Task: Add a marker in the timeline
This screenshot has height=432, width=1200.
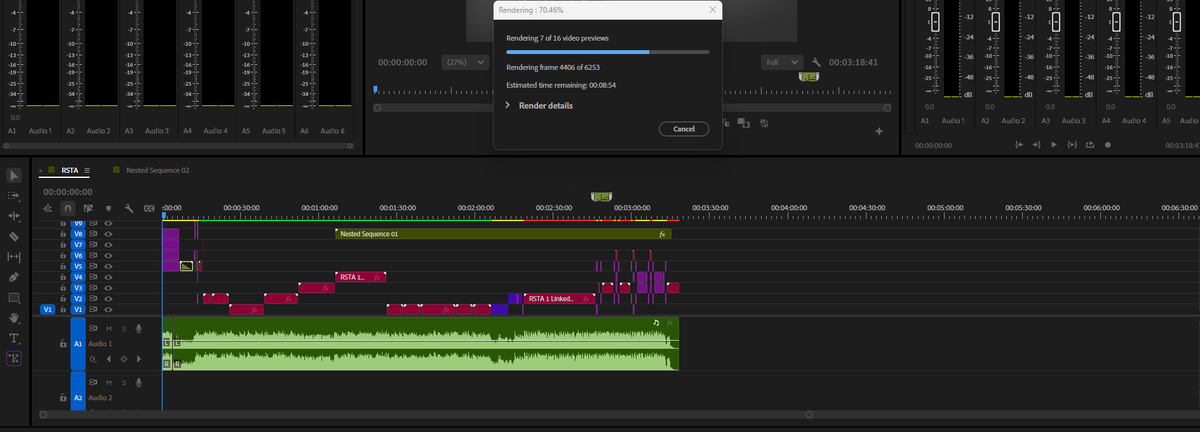Action: coord(108,208)
